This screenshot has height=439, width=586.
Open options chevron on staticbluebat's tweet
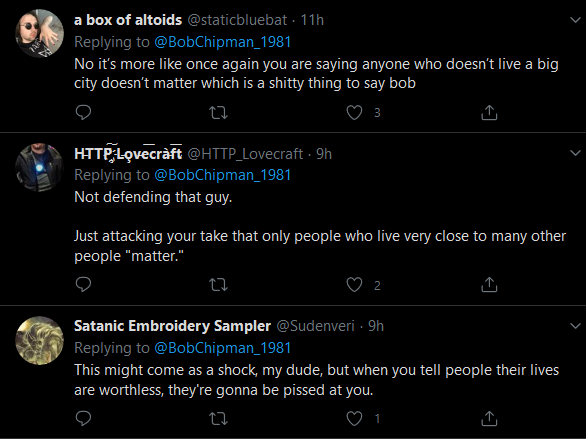pos(575,19)
